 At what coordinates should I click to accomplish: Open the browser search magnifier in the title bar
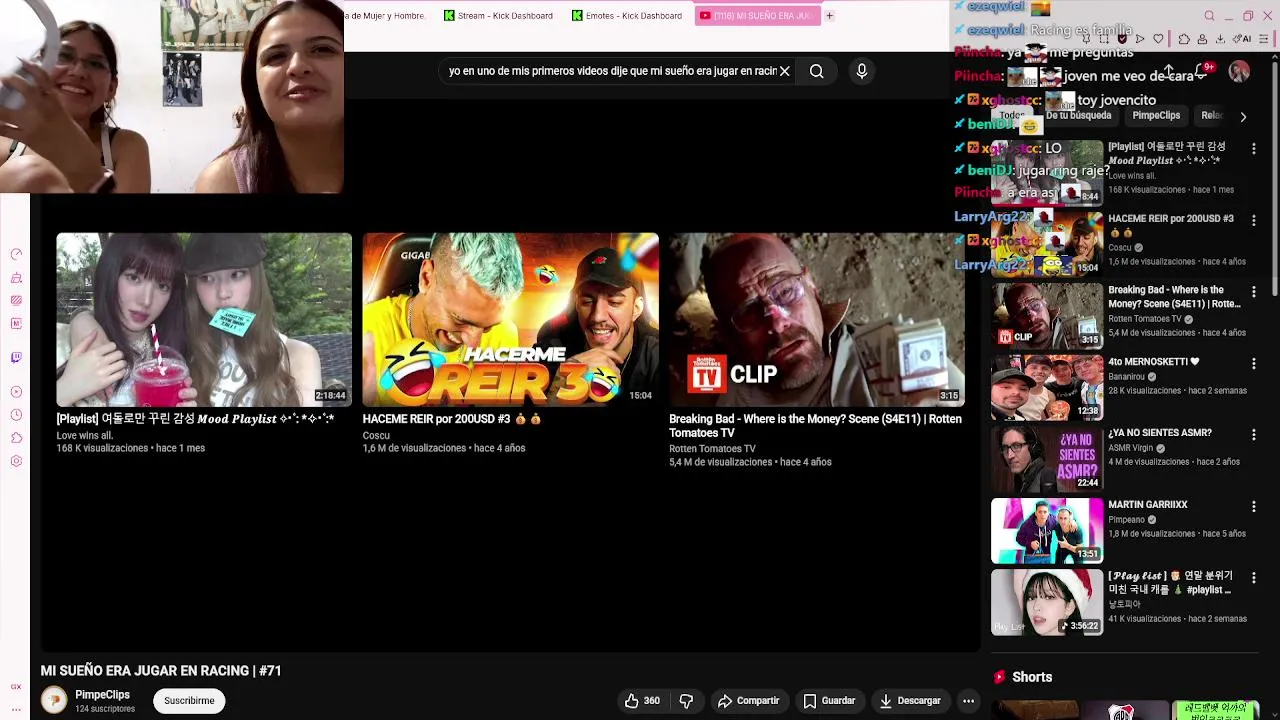1209,16
